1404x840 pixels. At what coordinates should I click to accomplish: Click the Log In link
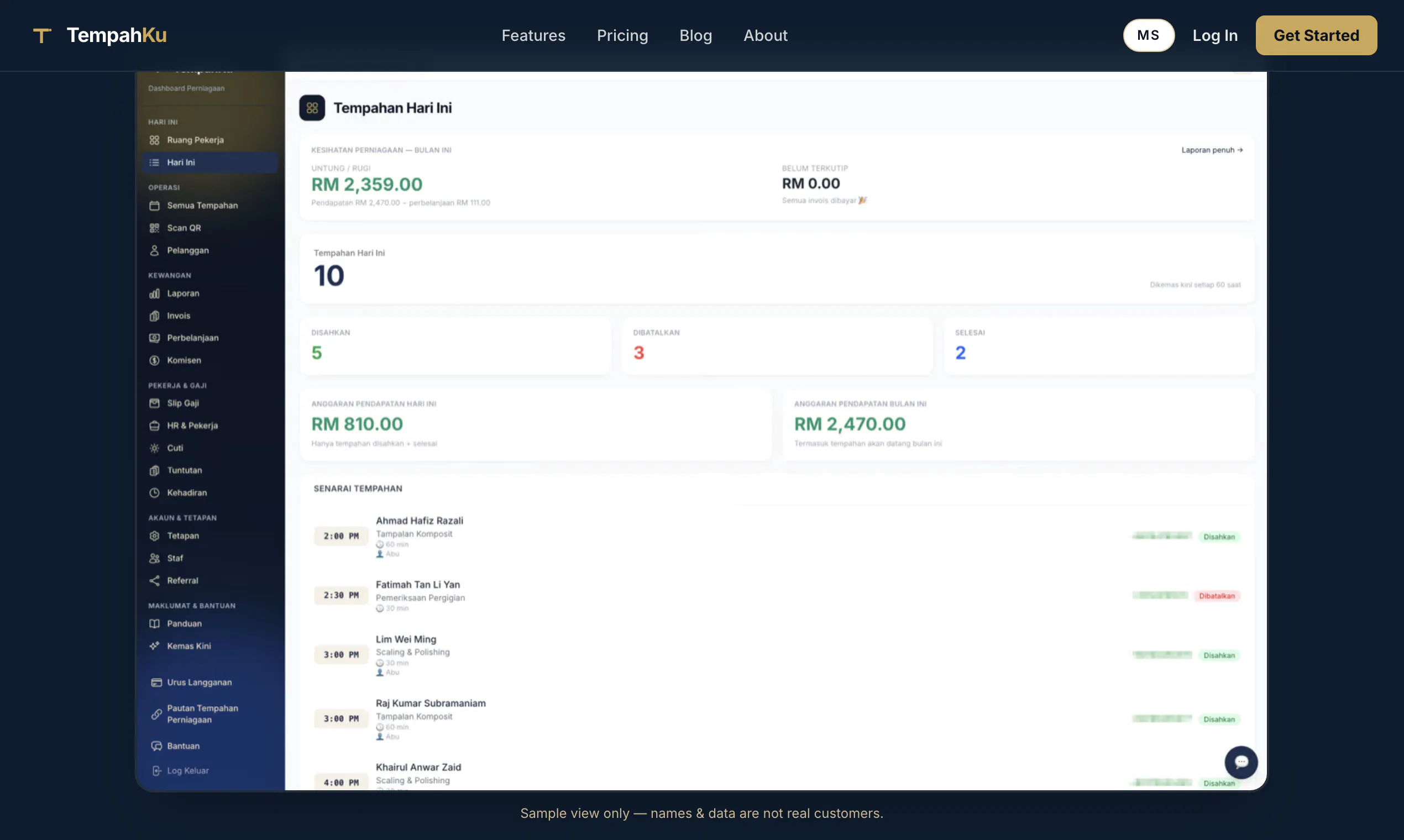pos(1215,35)
